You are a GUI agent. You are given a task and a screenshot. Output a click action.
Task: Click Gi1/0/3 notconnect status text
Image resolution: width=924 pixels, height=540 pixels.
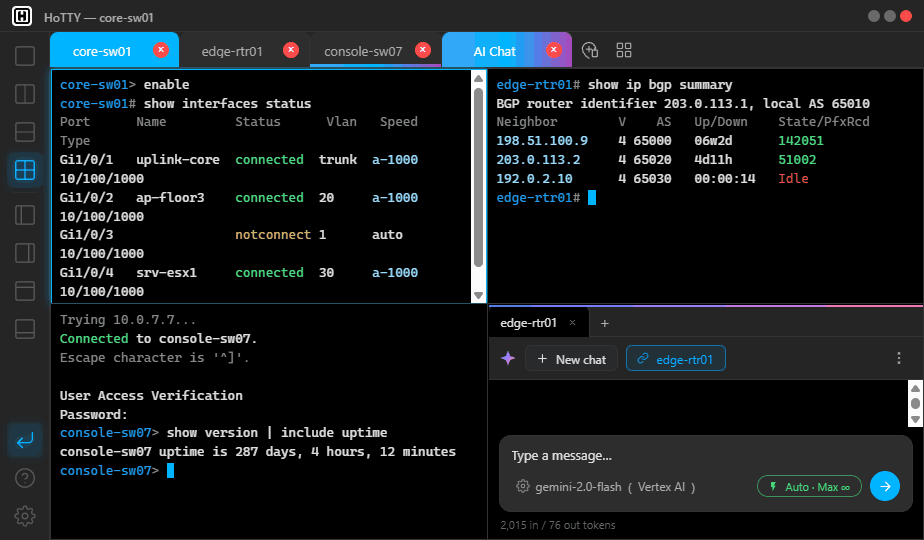click(272, 235)
